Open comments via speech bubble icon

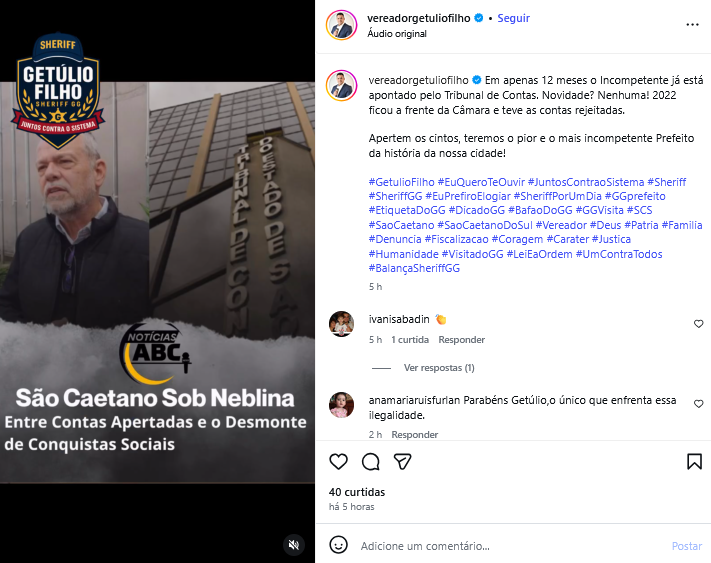point(370,461)
